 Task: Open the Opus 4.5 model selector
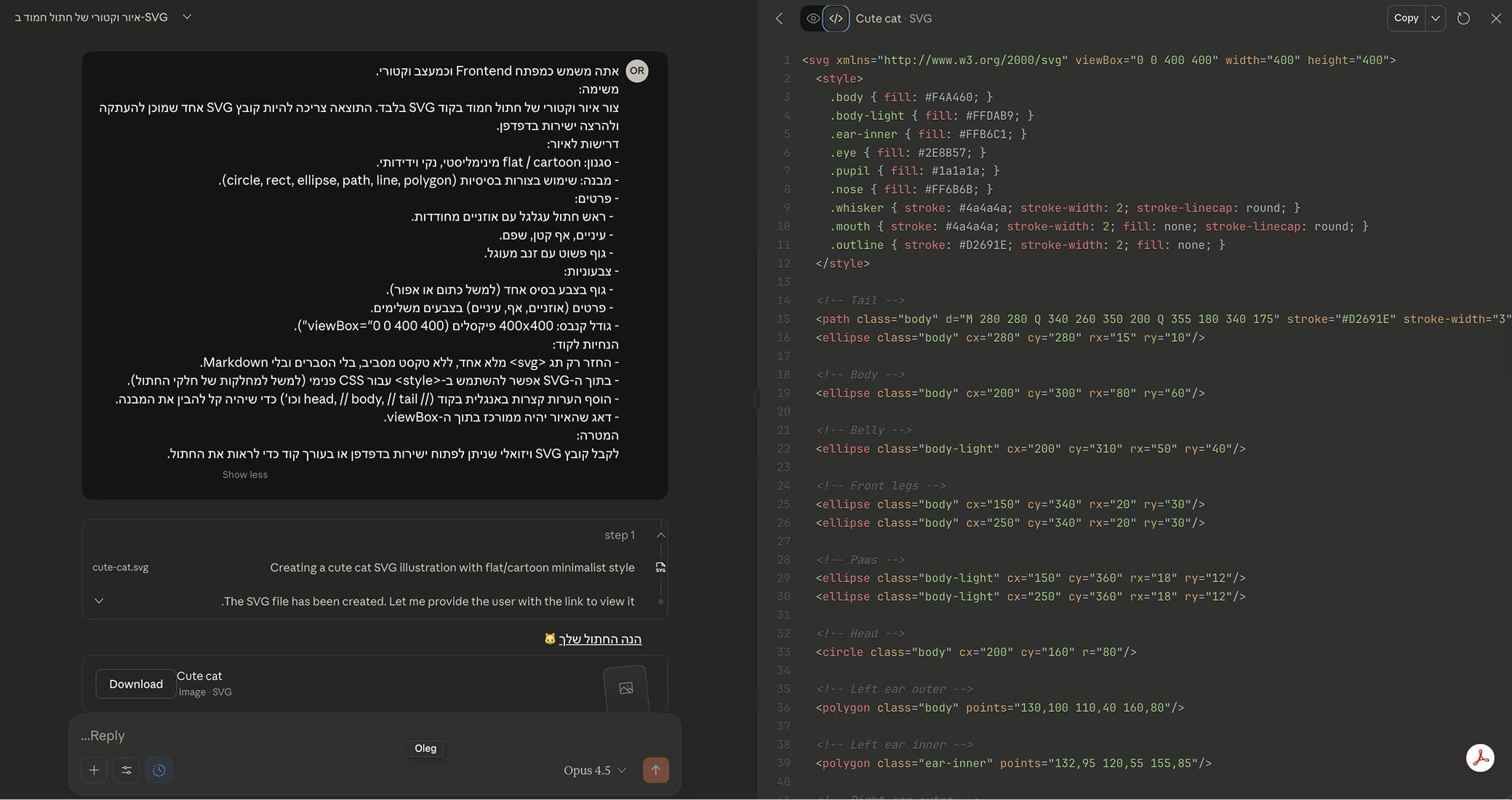coord(594,770)
